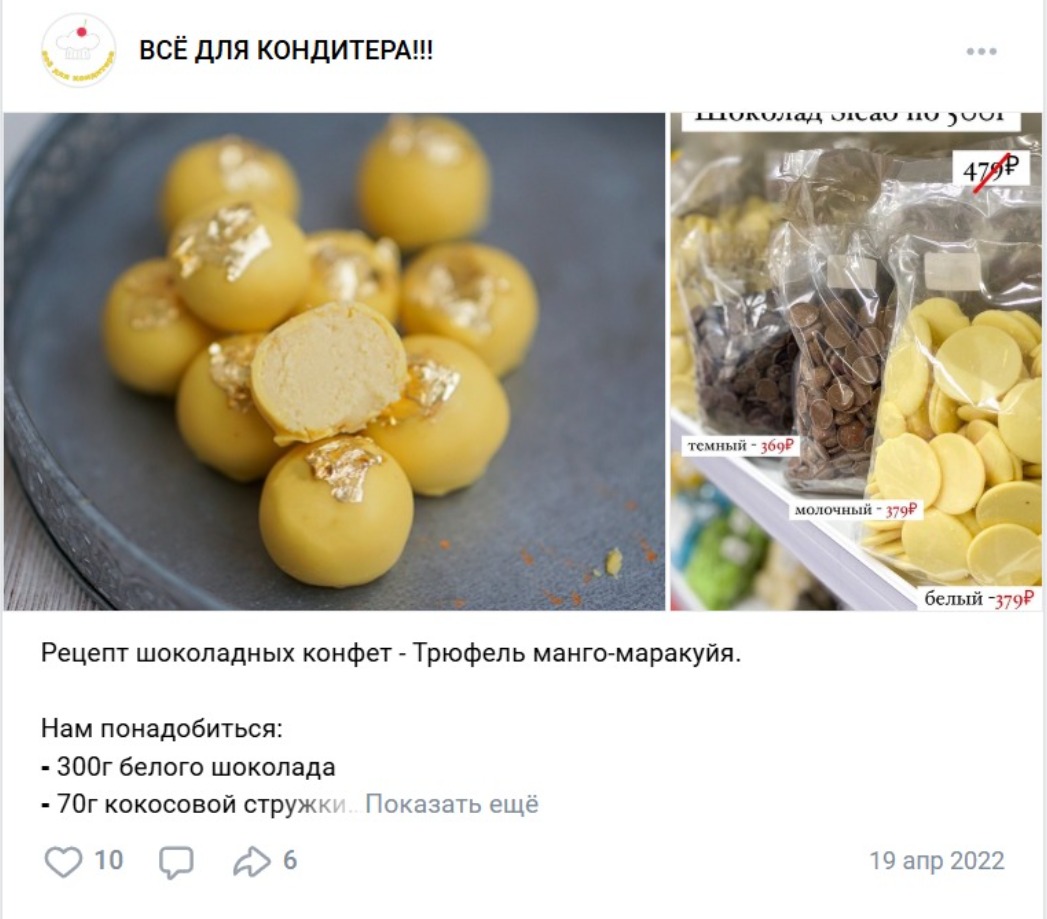Click the crossed-out 479₽ price tag
This screenshot has width=1047, height=919.
pos(990,171)
